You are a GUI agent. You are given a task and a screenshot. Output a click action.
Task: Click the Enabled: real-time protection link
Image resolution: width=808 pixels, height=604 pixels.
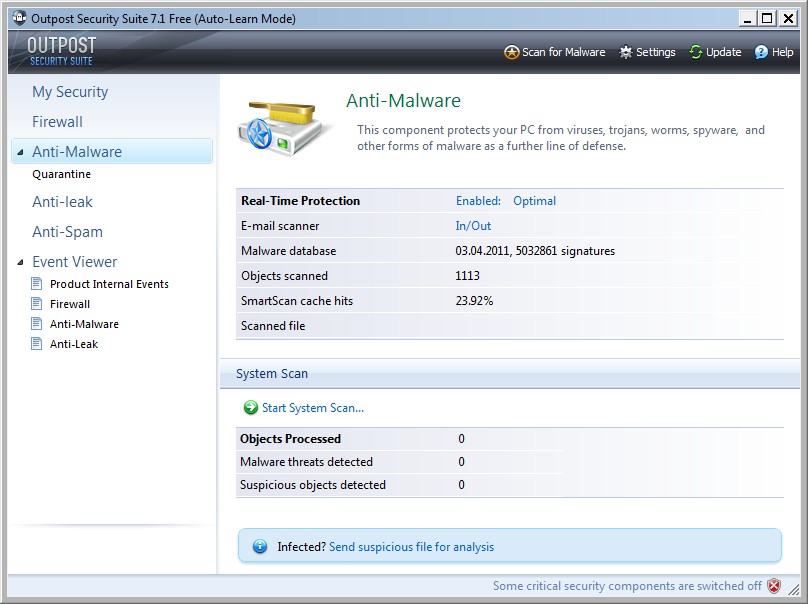(478, 201)
